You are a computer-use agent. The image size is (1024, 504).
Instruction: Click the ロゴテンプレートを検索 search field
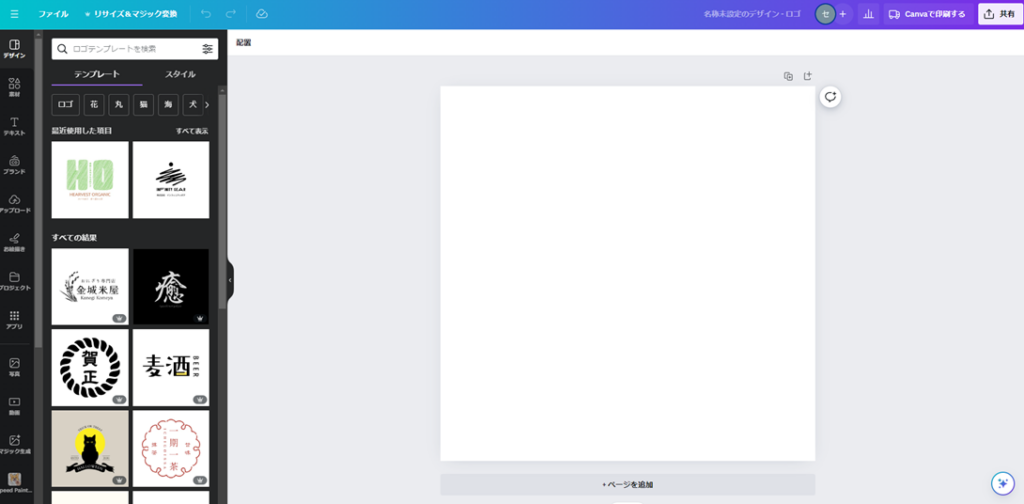(x=130, y=49)
